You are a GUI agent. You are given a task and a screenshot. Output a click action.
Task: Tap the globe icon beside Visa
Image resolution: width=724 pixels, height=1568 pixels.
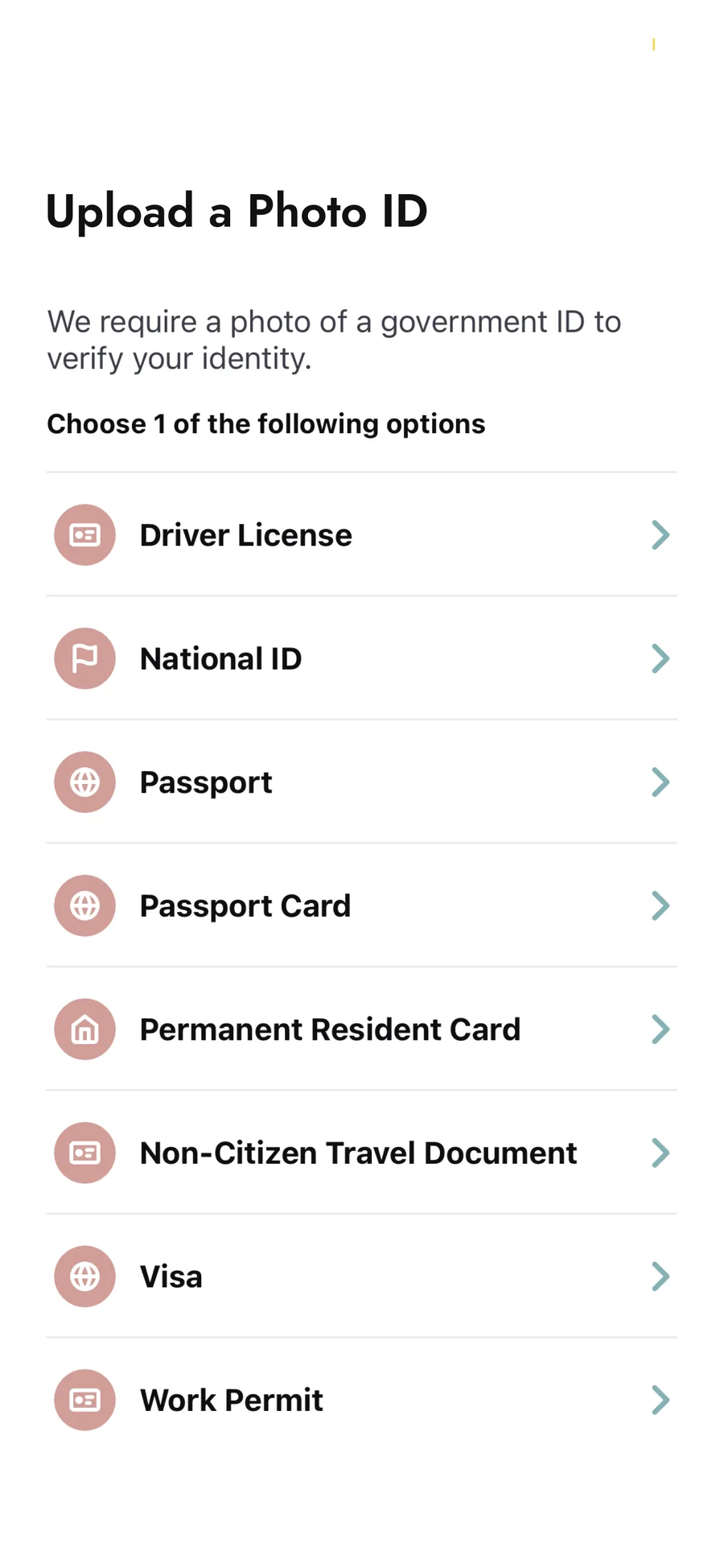coord(84,1276)
